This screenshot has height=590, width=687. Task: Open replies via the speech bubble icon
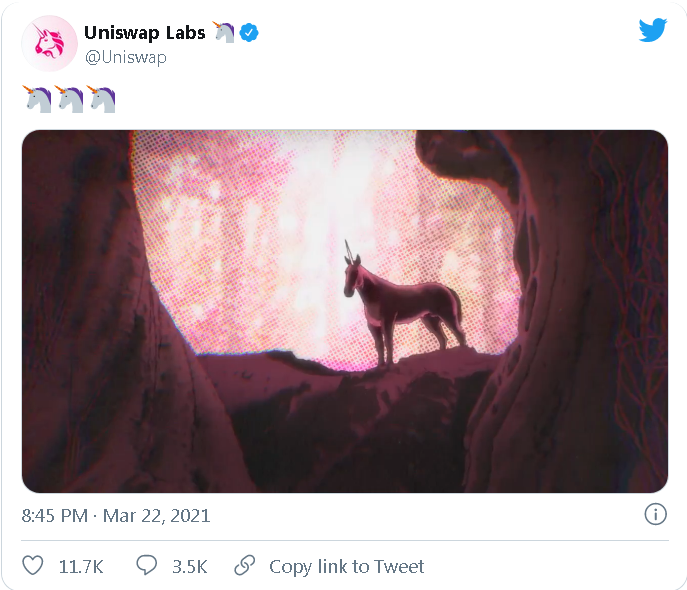click(x=146, y=565)
